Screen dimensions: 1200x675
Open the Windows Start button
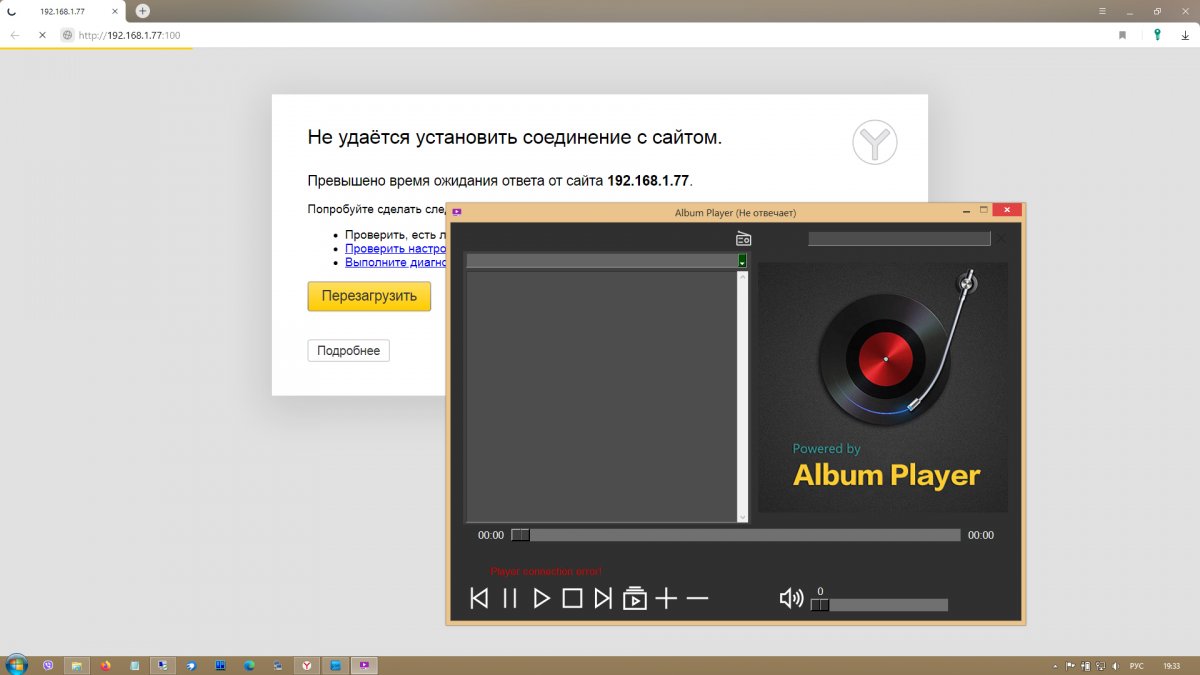(17, 665)
